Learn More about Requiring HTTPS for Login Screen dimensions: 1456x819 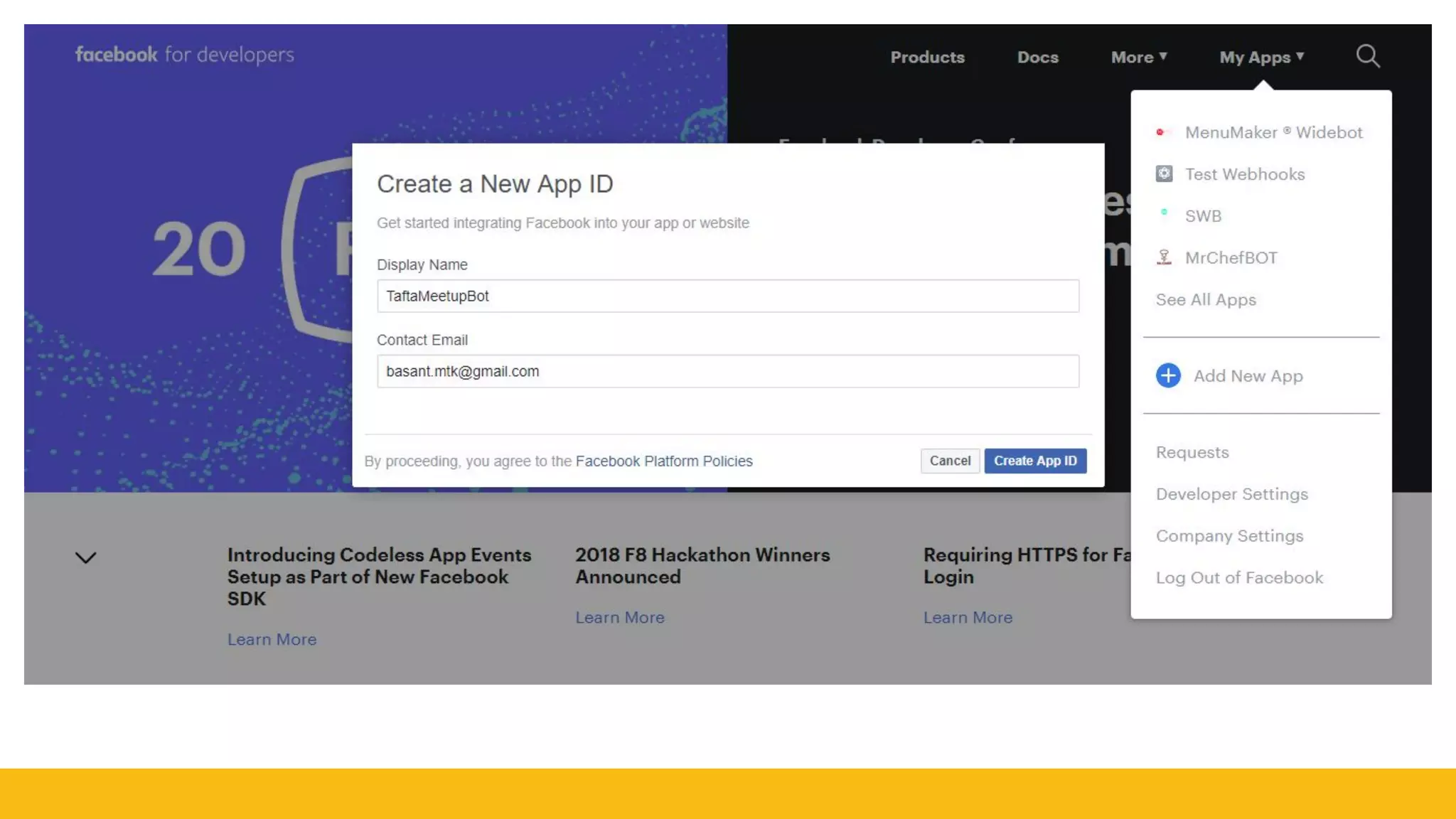(x=968, y=618)
